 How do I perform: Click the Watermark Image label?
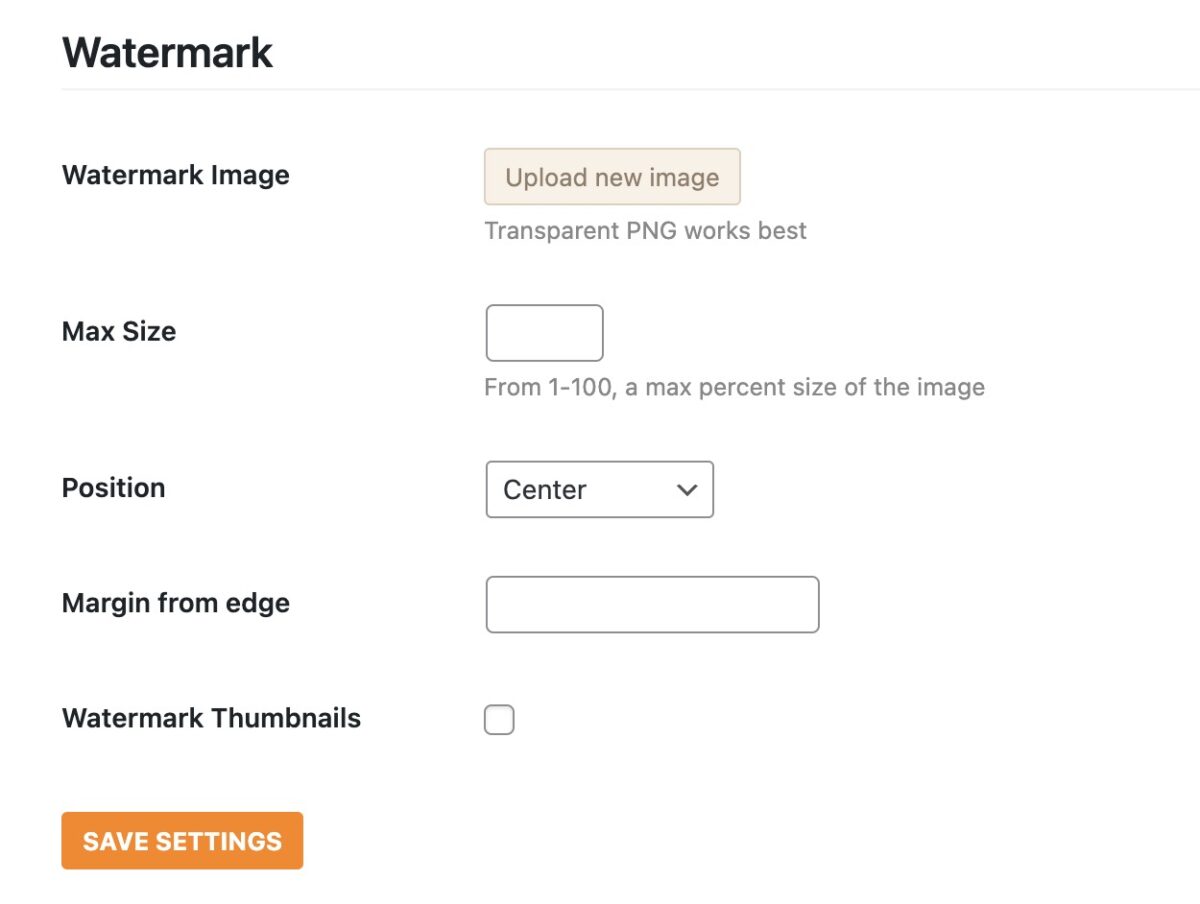click(175, 175)
